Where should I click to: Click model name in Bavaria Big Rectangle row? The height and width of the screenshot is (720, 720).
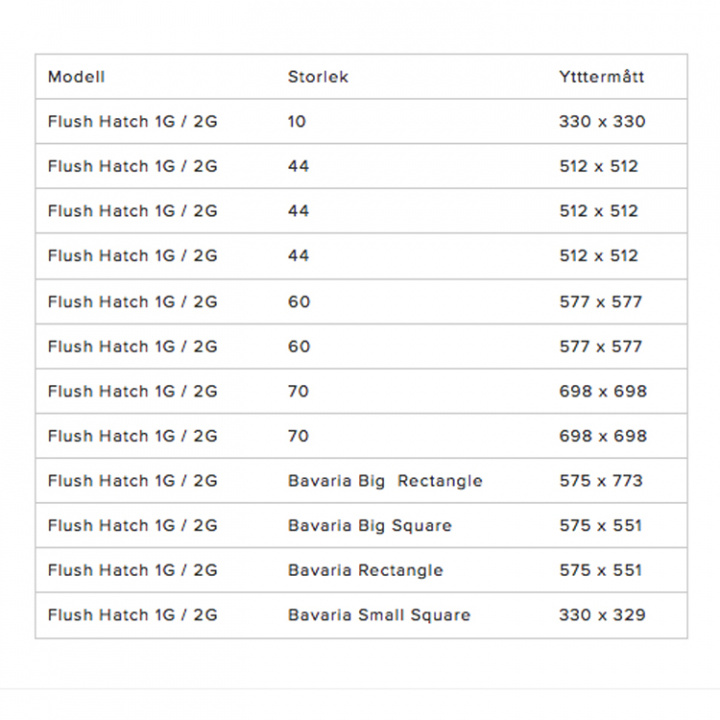[132, 481]
